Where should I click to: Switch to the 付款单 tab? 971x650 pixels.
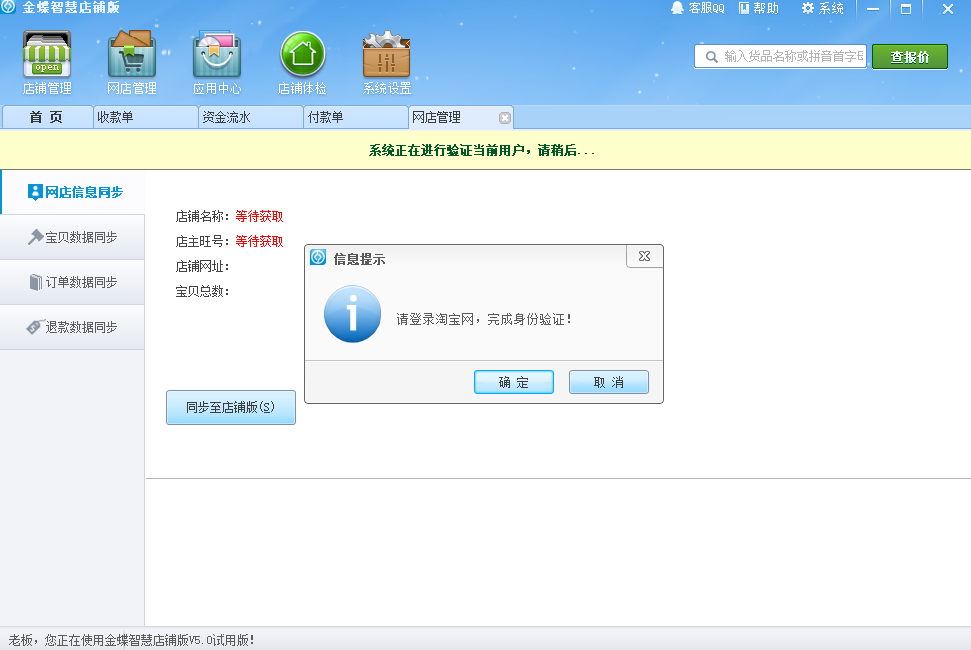356,117
